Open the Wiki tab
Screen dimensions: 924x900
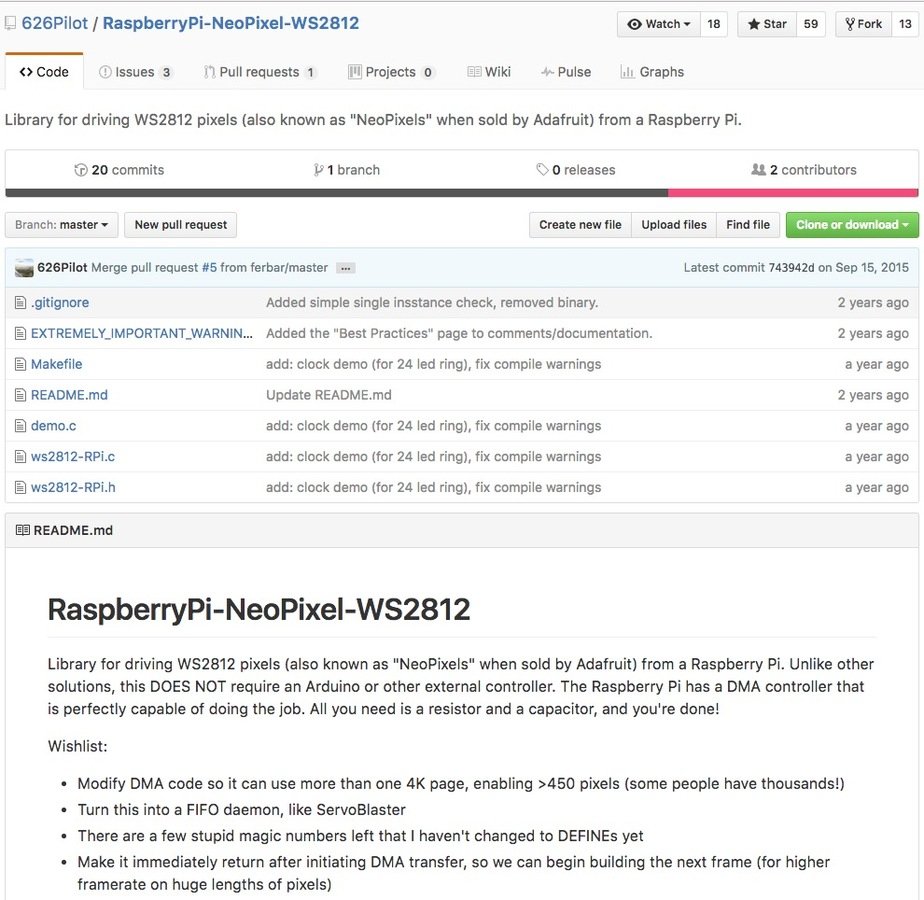click(x=489, y=72)
